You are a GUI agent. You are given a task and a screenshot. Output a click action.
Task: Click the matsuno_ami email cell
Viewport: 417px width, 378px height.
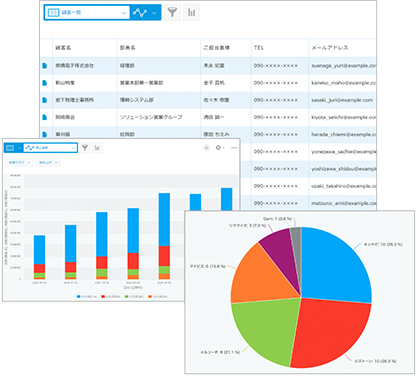coord(344,203)
